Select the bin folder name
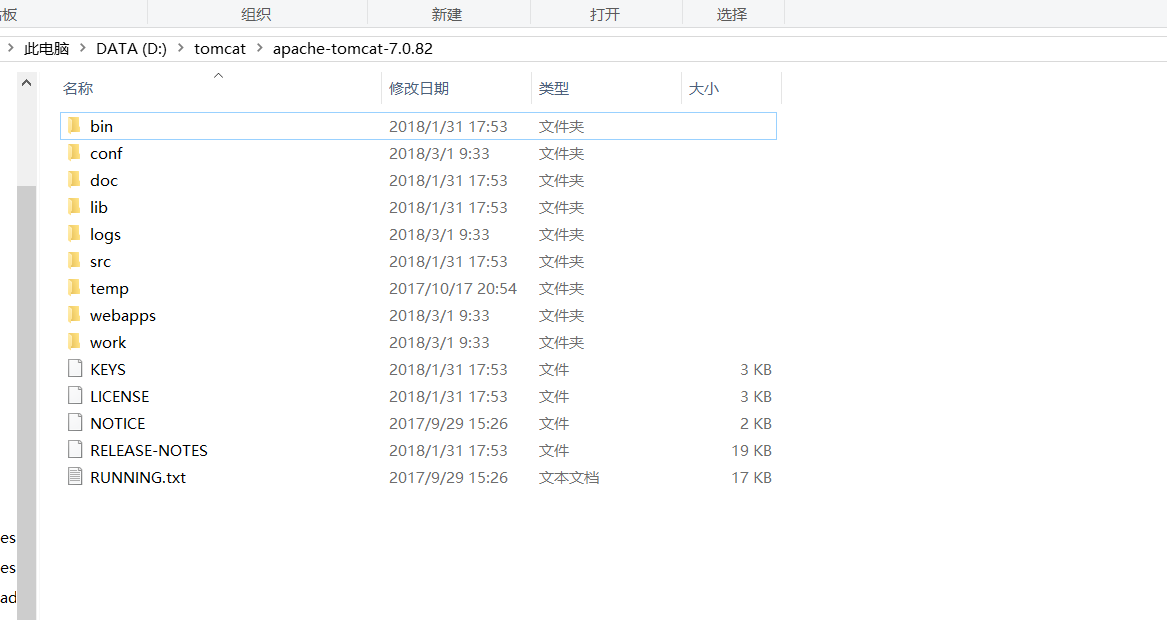The width and height of the screenshot is (1167, 620). pos(101,127)
